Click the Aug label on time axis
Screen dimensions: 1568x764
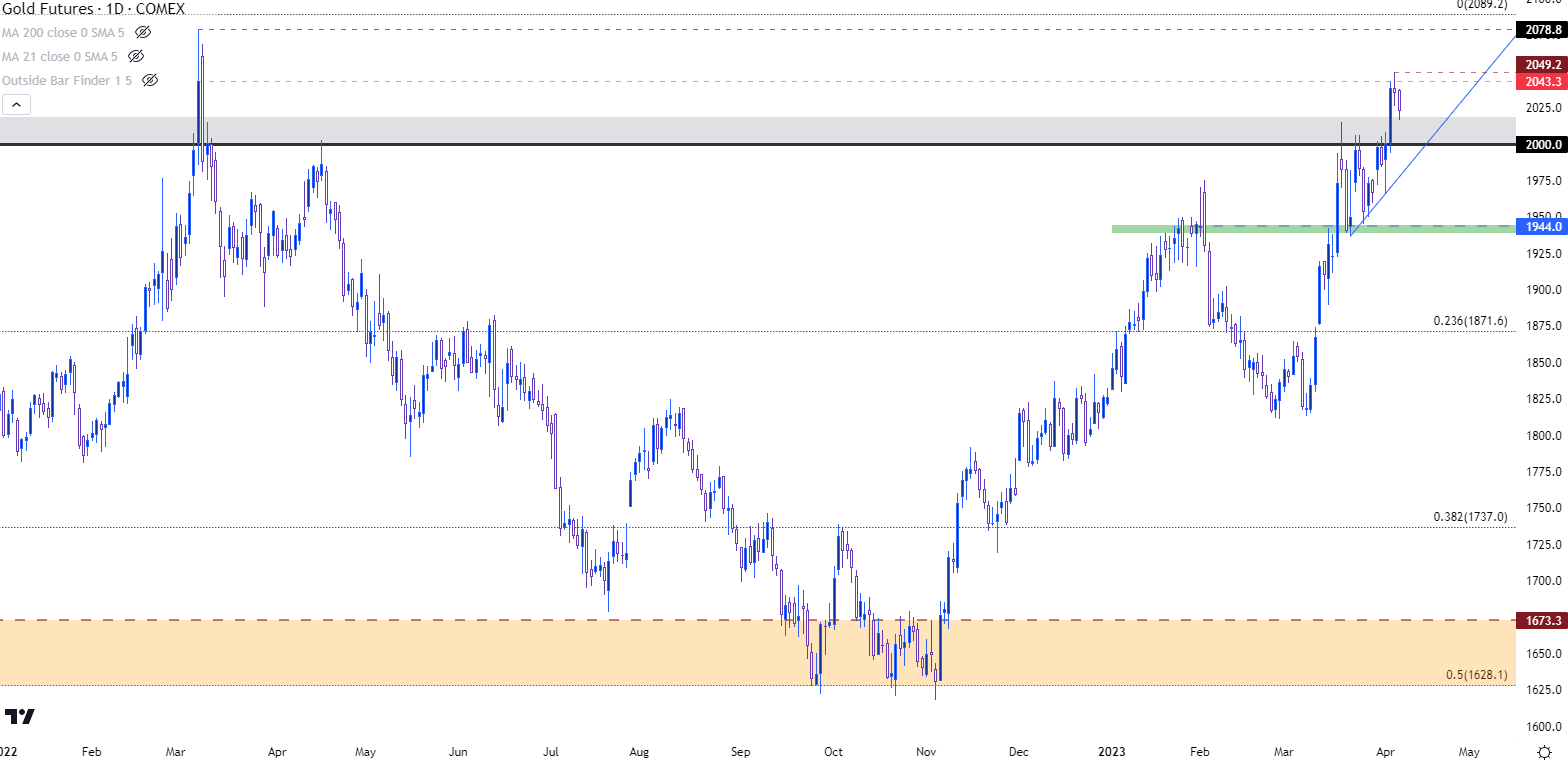tap(641, 751)
